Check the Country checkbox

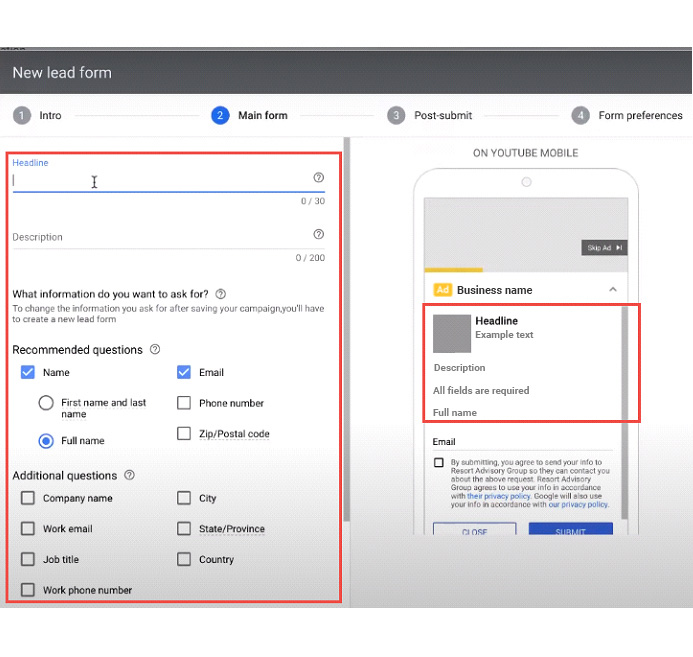tap(183, 559)
